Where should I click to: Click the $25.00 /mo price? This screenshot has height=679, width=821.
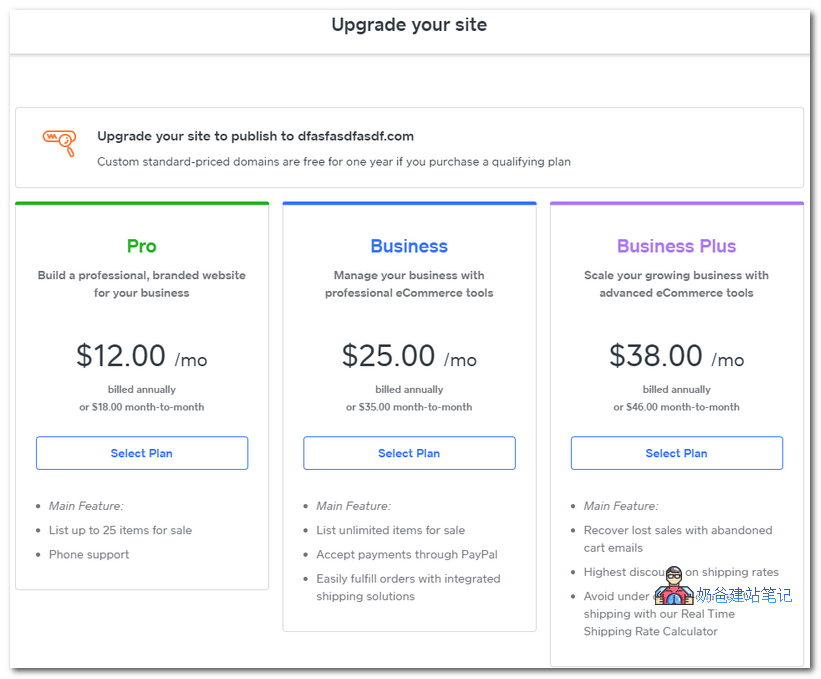click(x=409, y=356)
